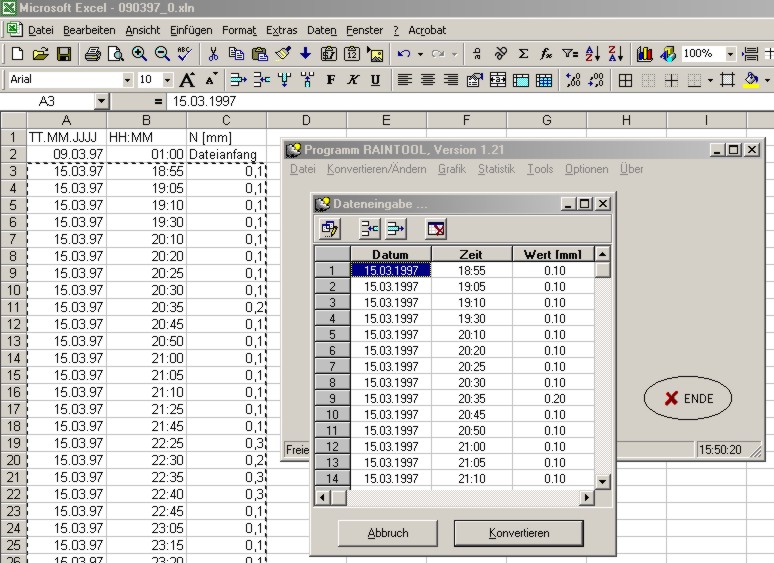
Task: Click the zoom out magnifier icon
Action: coord(162,54)
